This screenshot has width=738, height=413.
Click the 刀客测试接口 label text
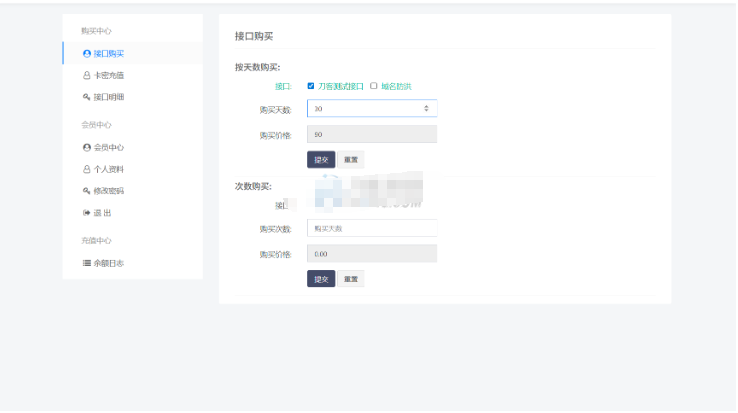pyautogui.click(x=341, y=86)
